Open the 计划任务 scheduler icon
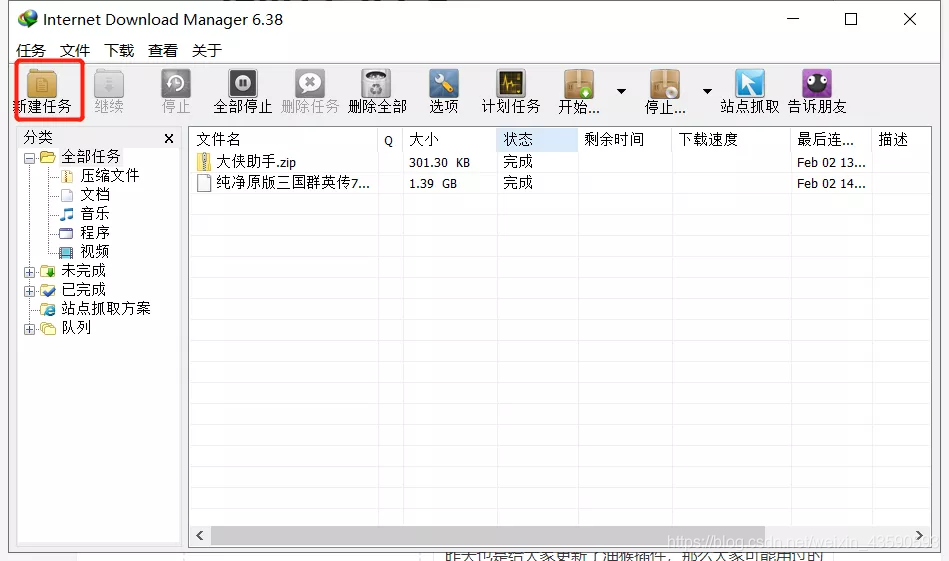The height and width of the screenshot is (561, 949). click(511, 84)
